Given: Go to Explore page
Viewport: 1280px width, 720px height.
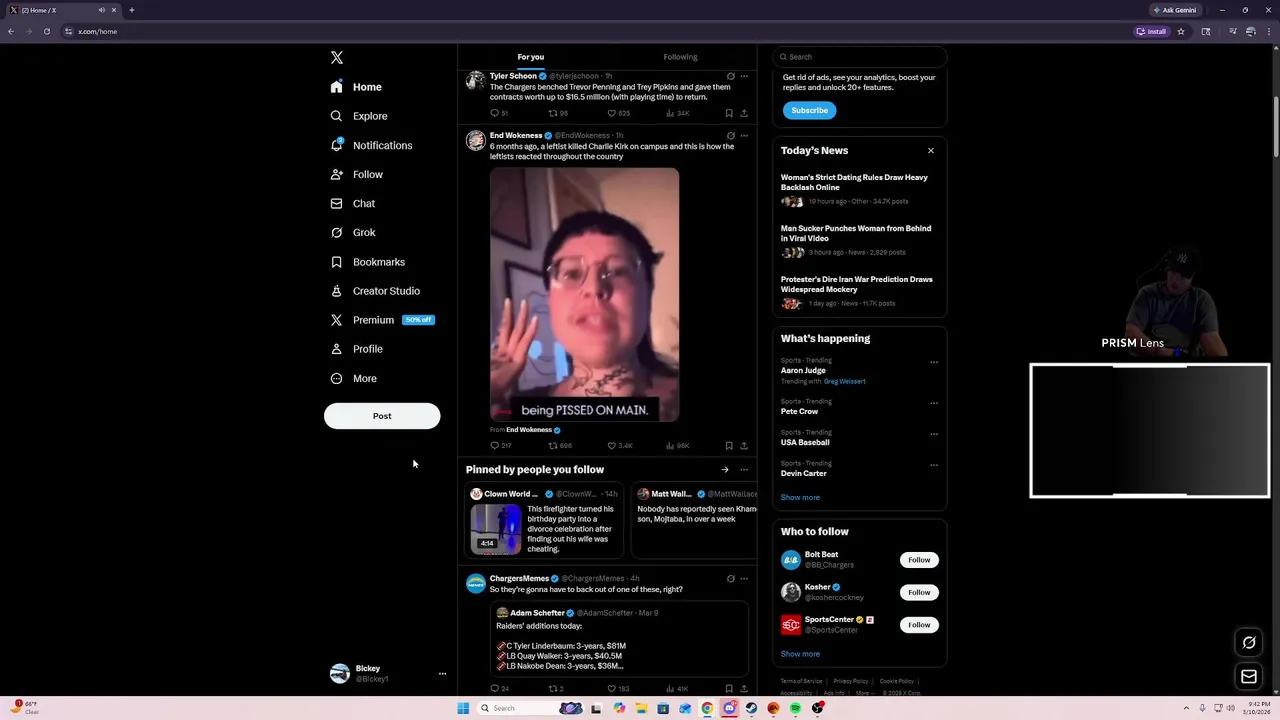Looking at the screenshot, I should (x=358, y=116).
